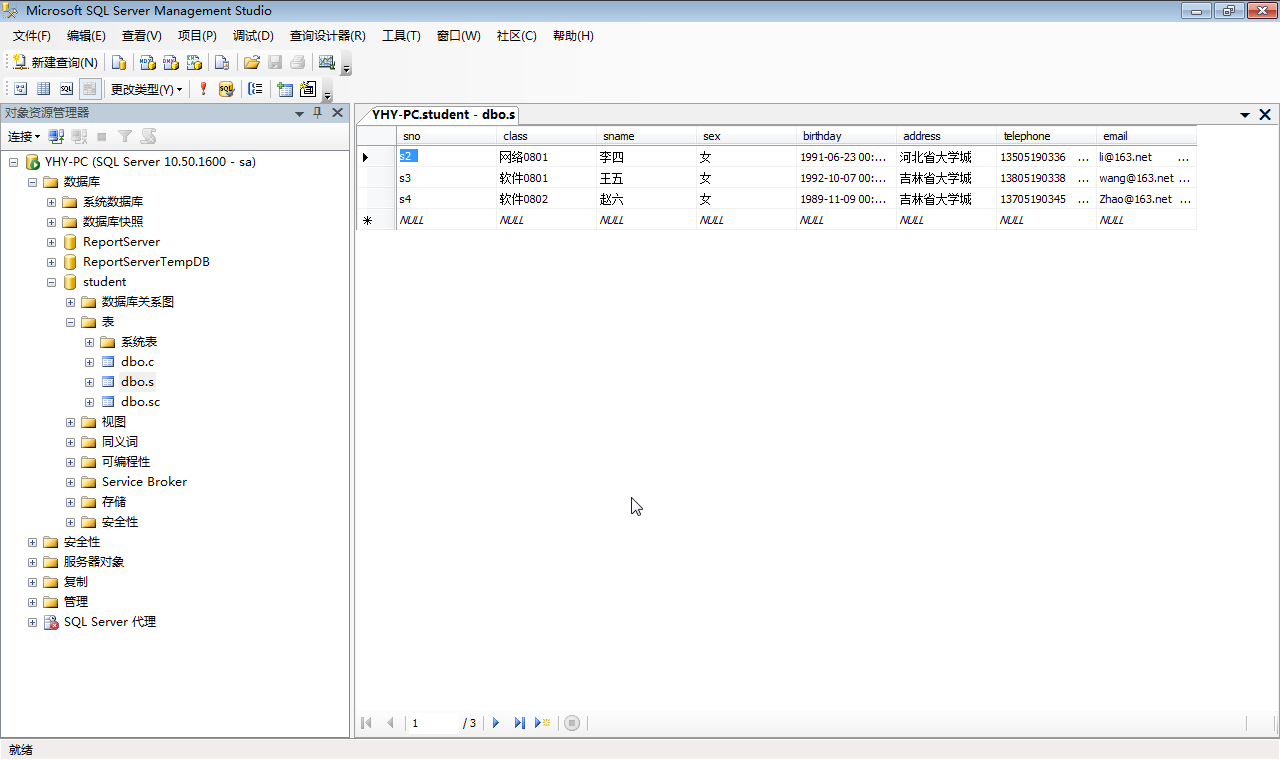Execute SQL with the red exclamation icon
Image resolution: width=1280 pixels, height=760 pixels.
pos(203,89)
